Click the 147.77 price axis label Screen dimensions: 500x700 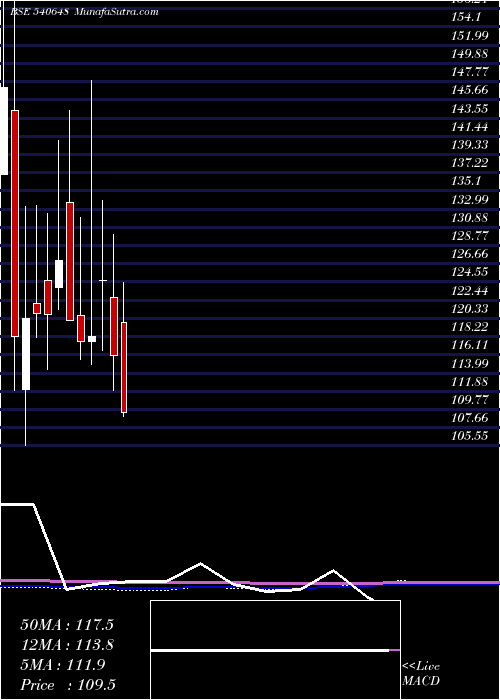[x=470, y=72]
